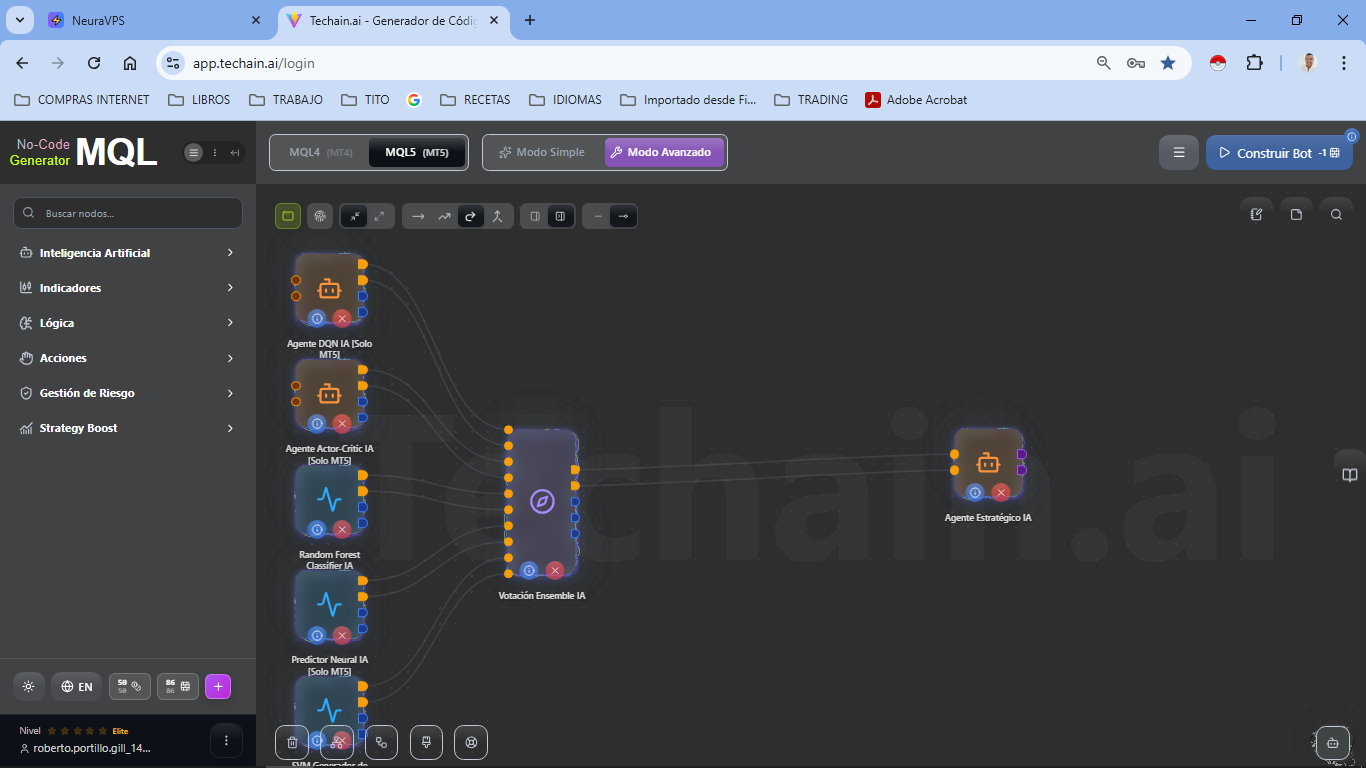Click the robot assistant icon bottom right
The height and width of the screenshot is (768, 1366).
tap(1332, 742)
